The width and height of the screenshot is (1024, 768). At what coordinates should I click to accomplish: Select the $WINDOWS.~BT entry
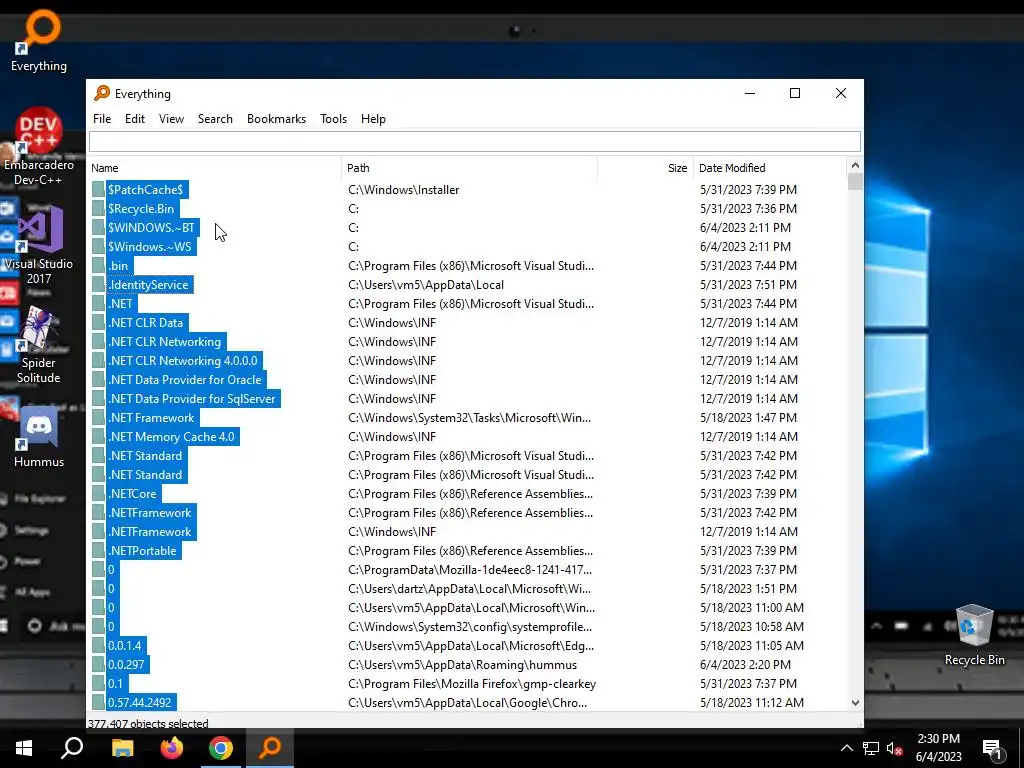tap(151, 228)
